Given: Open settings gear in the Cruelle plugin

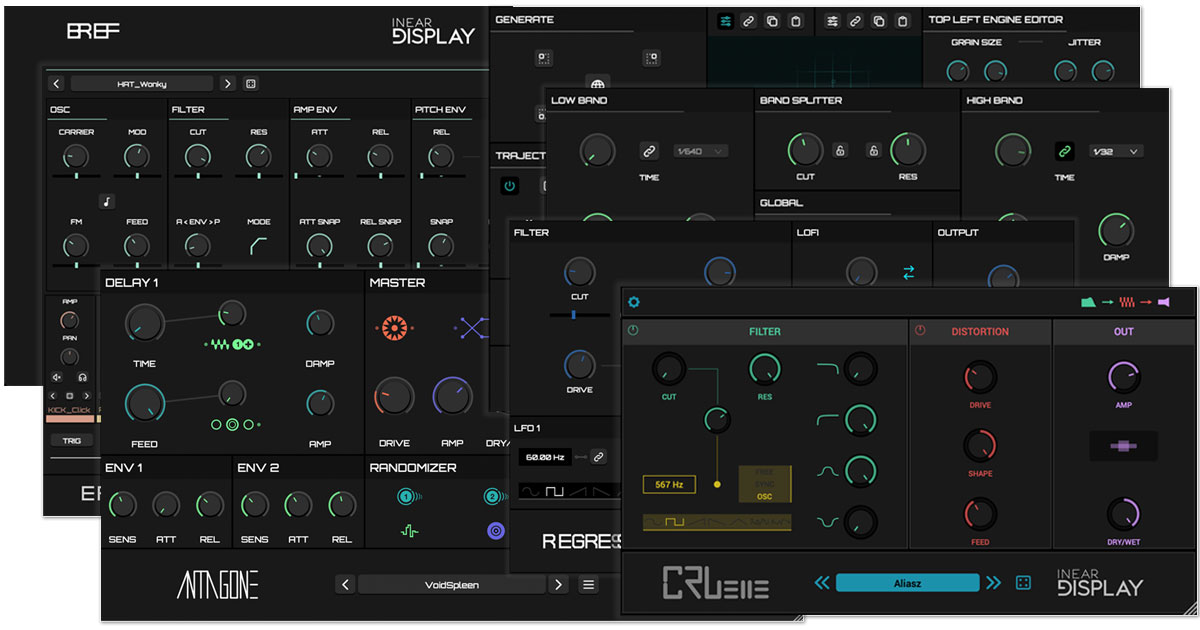Looking at the screenshot, I should point(633,302).
